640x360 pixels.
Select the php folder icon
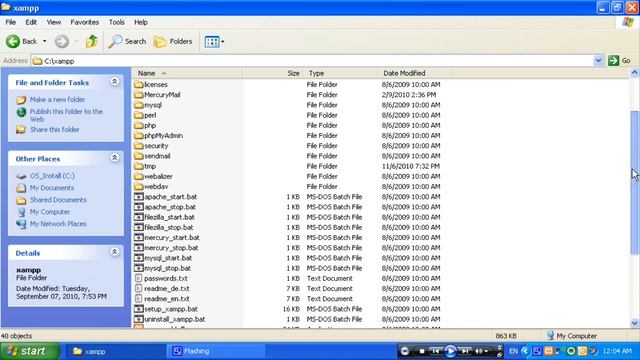pos(139,125)
